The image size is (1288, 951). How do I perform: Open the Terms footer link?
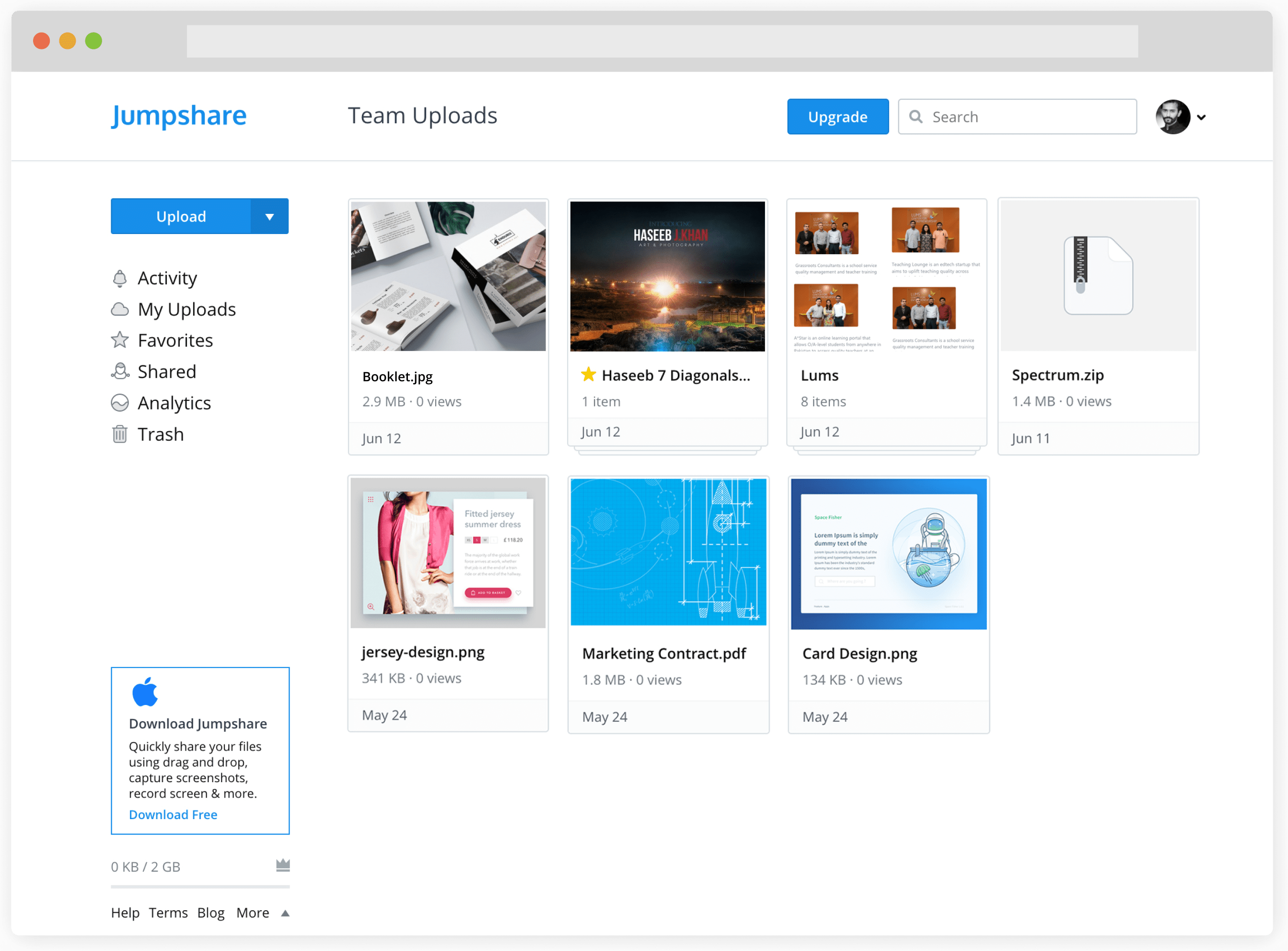pyautogui.click(x=169, y=913)
